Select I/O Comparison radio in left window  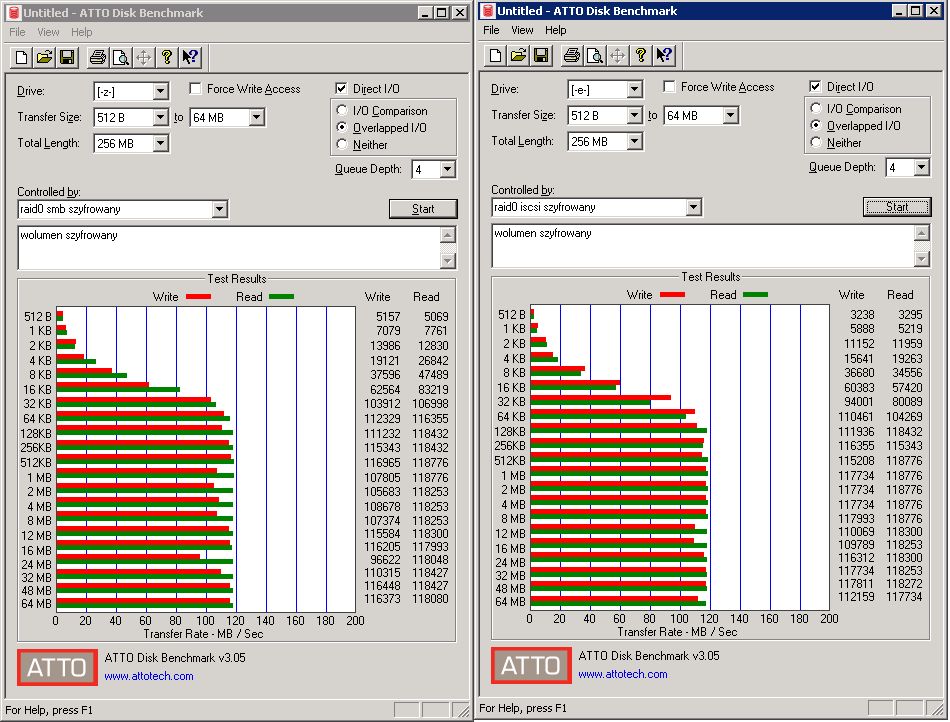[342, 110]
